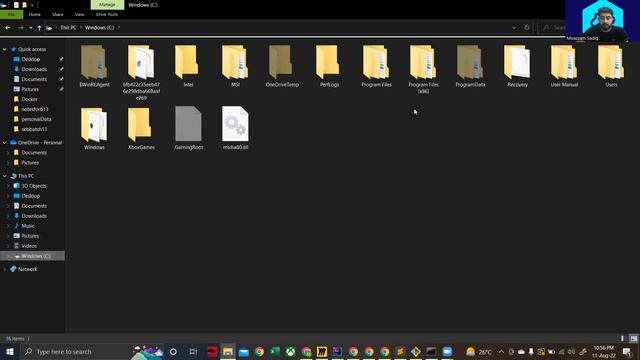
Task: Select the msdia80.dll file
Action: click(x=235, y=129)
